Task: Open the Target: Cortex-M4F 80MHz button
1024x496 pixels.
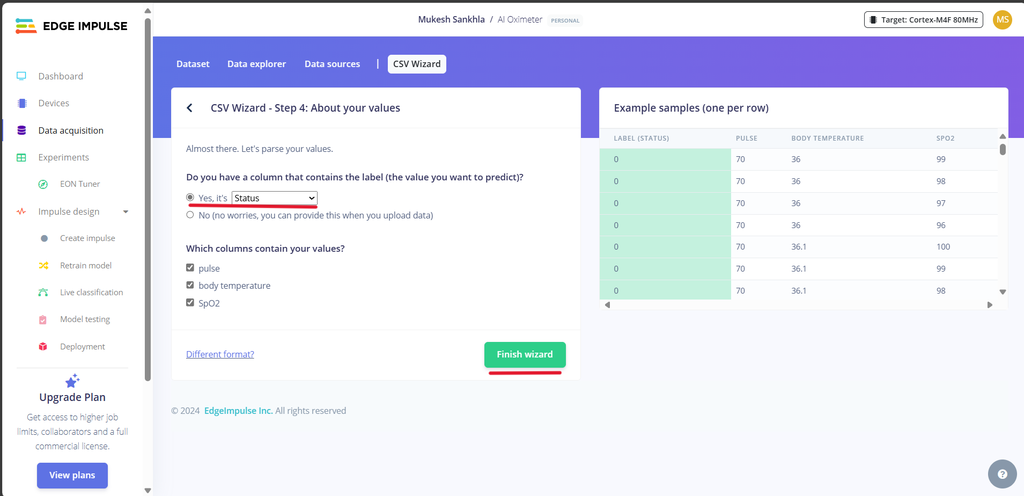Action: click(x=923, y=20)
